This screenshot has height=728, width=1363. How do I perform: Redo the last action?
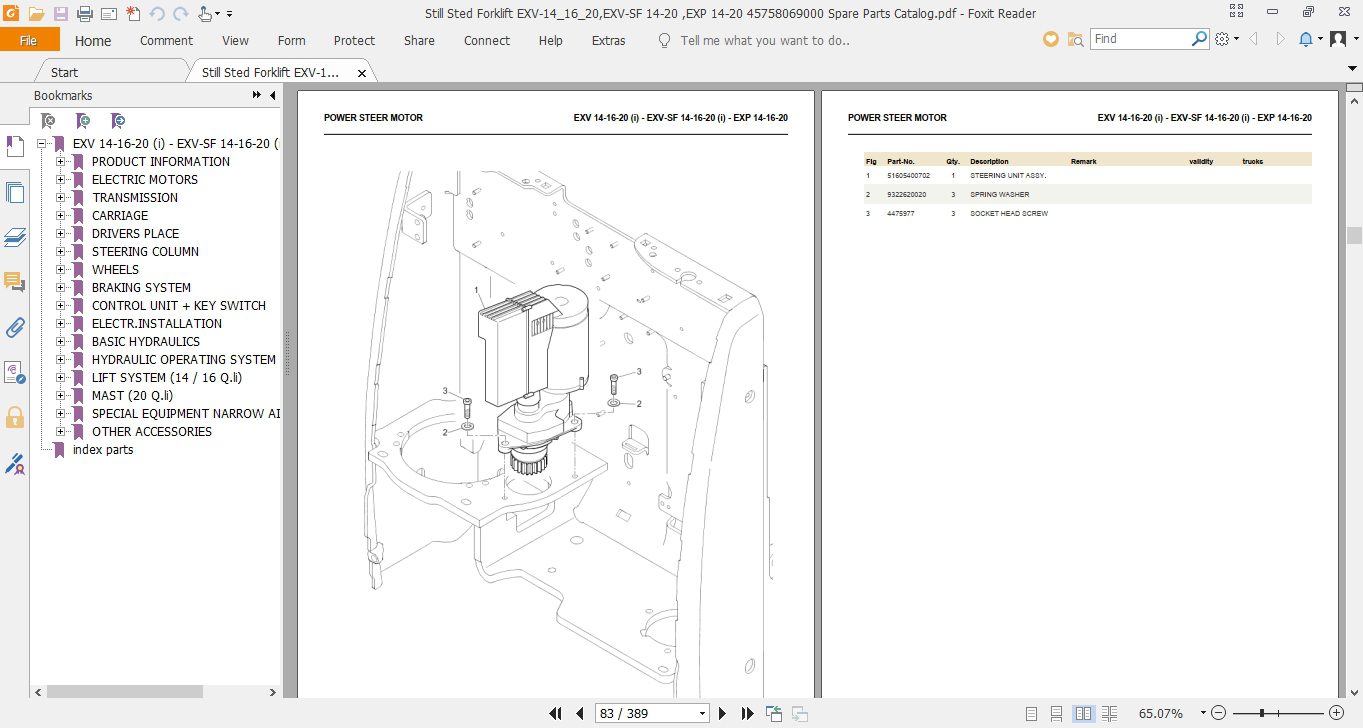pyautogui.click(x=180, y=14)
